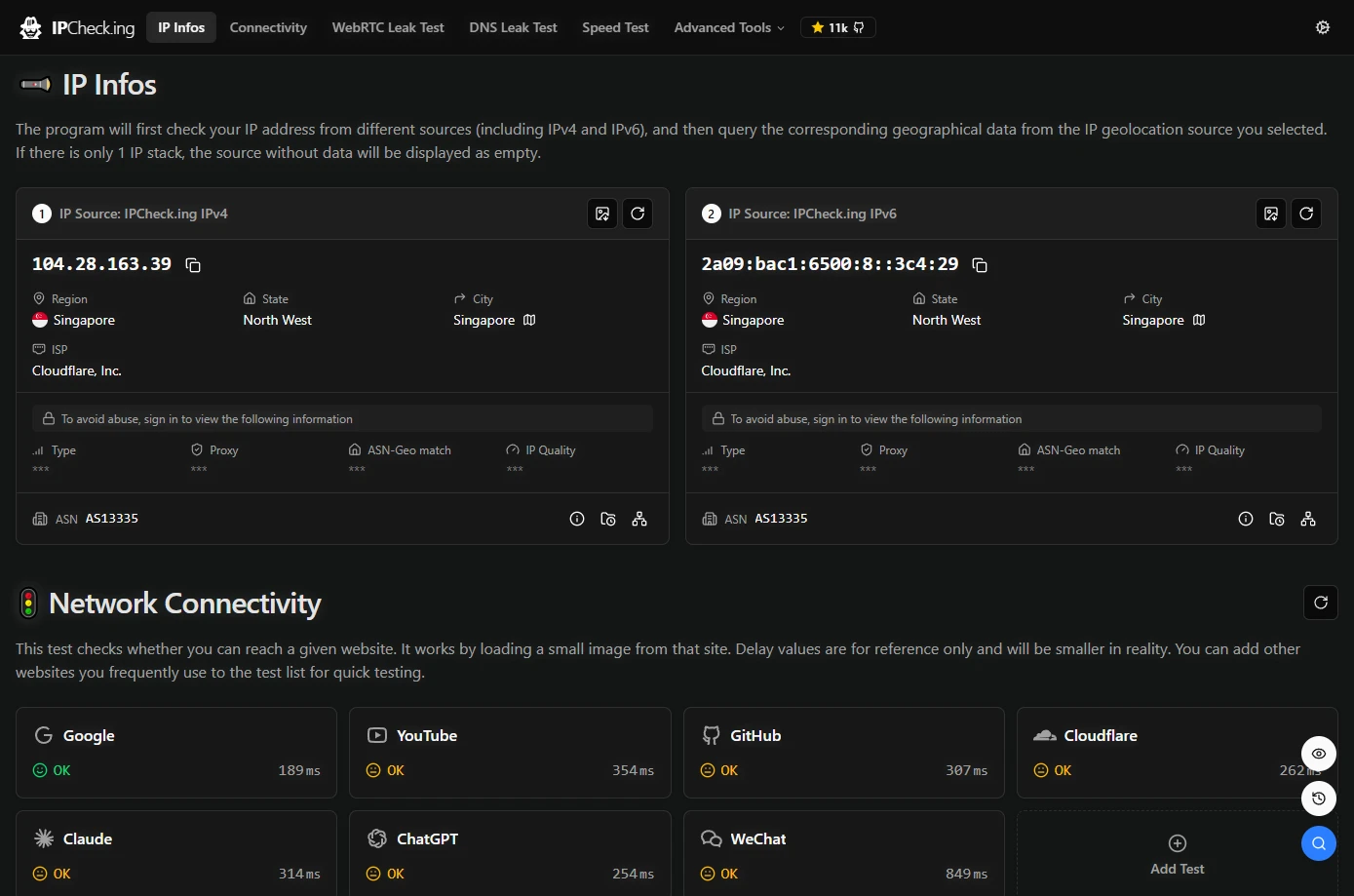This screenshot has height=896, width=1354.
Task: Click the 189ms delay on the Google card
Action: pos(299,770)
